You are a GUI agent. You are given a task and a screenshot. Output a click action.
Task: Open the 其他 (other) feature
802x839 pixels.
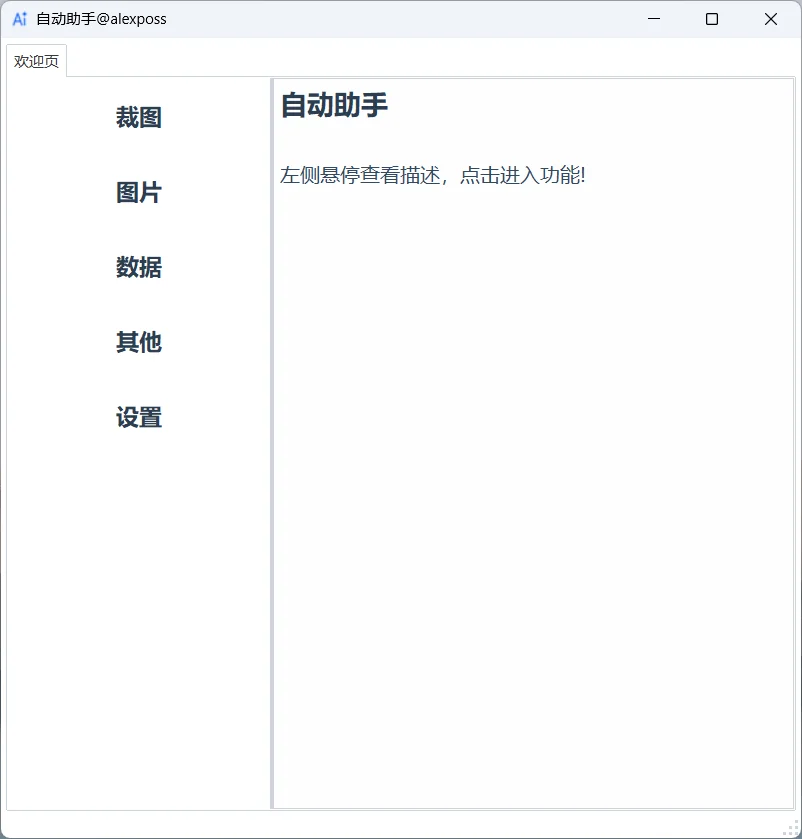point(137,342)
